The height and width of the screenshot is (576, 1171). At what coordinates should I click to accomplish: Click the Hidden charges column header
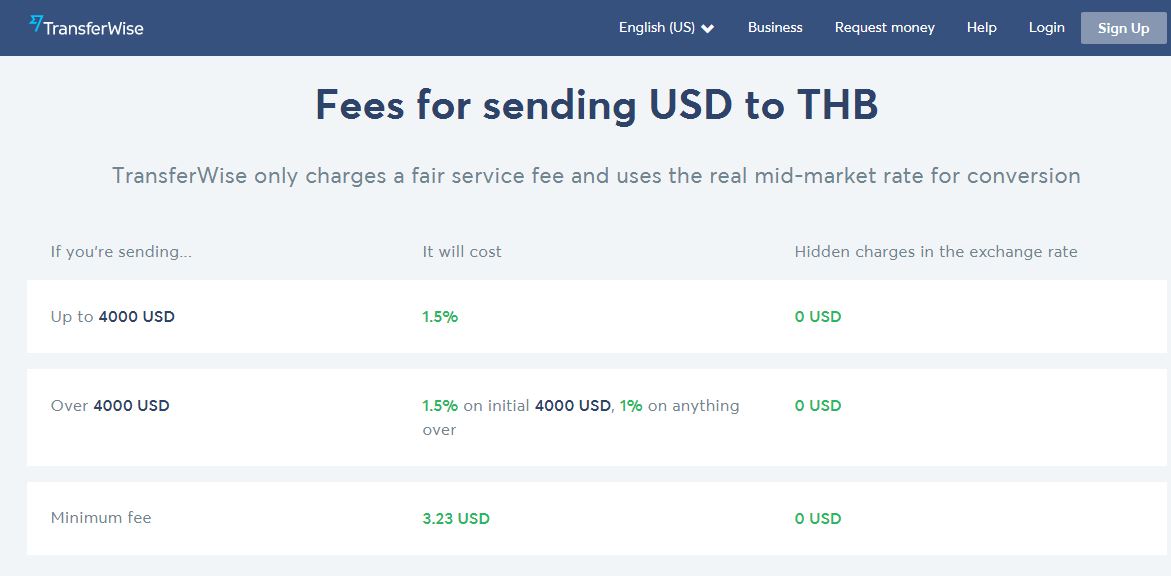point(936,252)
